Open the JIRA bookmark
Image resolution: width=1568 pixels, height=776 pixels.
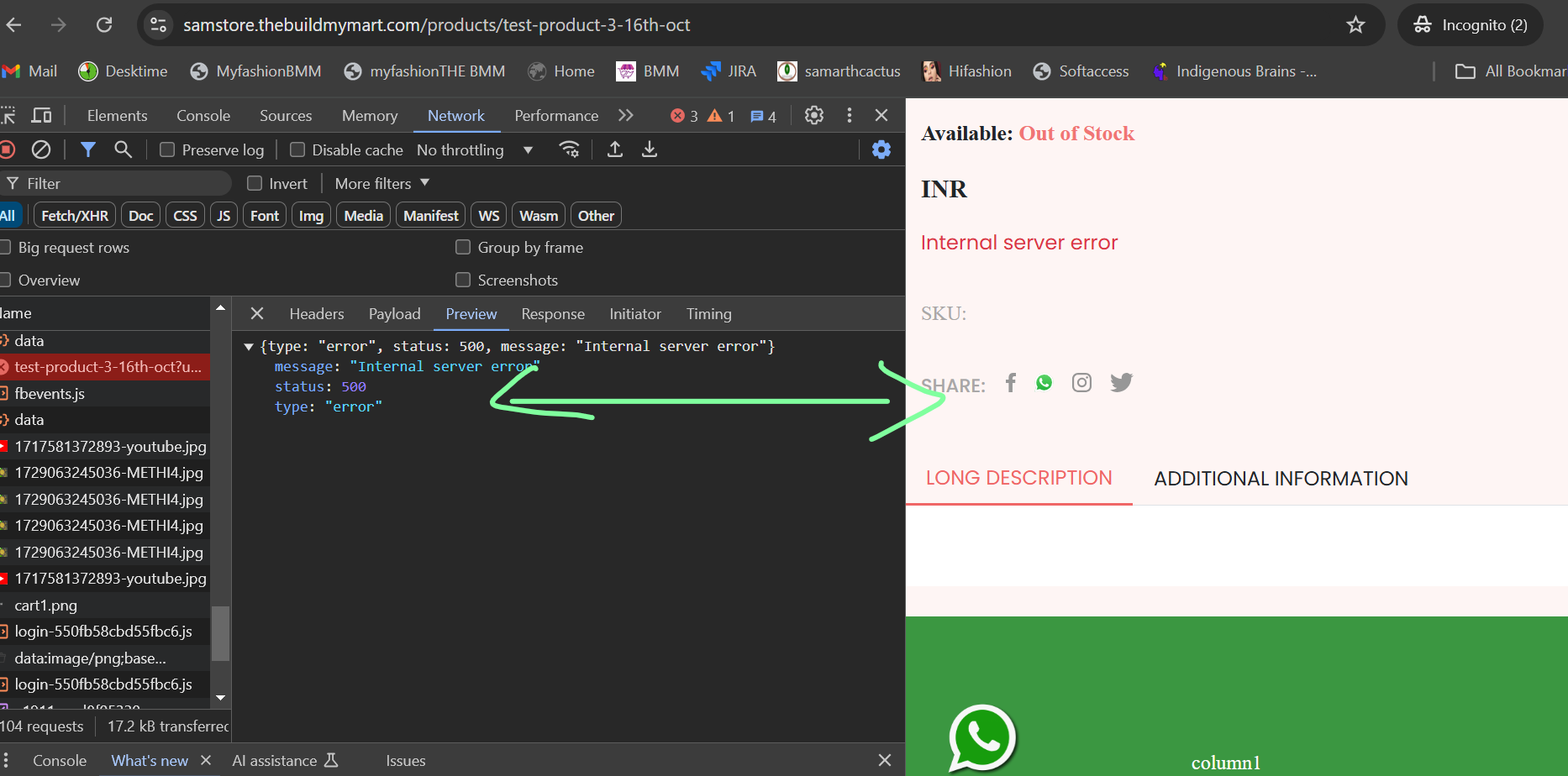tap(729, 71)
